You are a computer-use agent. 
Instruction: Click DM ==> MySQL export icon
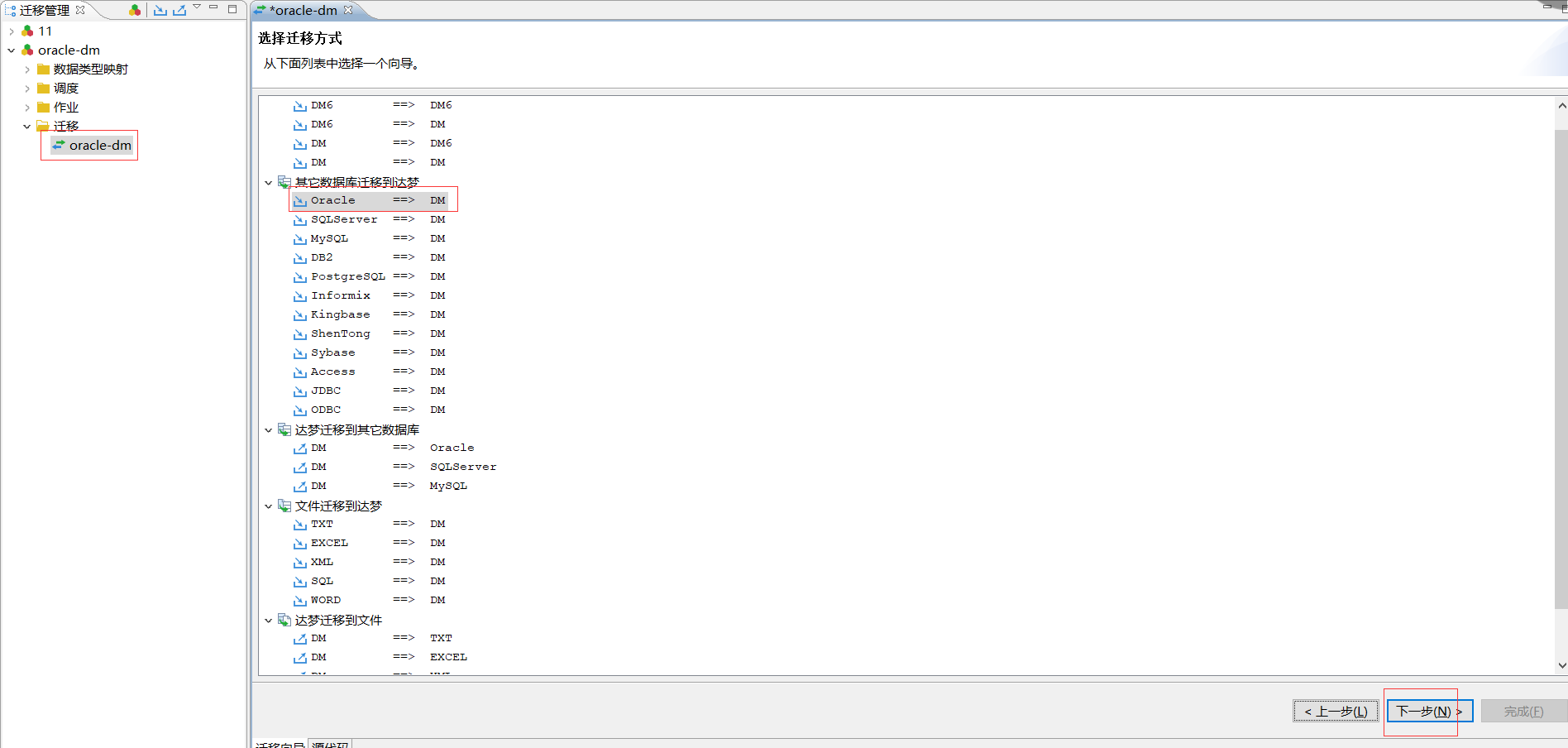coord(300,487)
